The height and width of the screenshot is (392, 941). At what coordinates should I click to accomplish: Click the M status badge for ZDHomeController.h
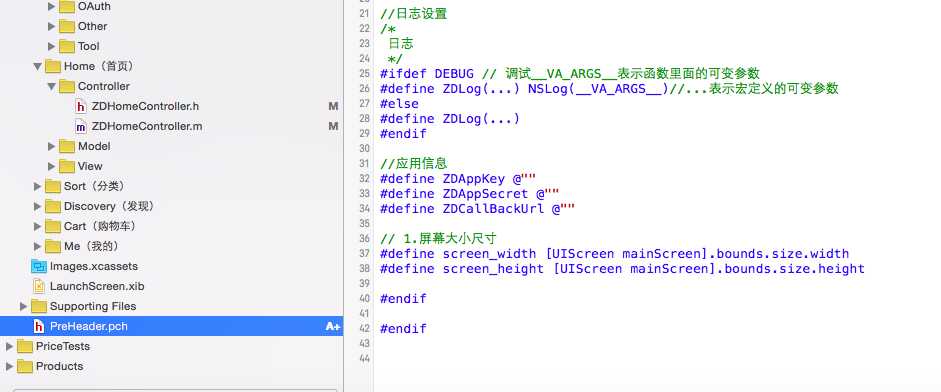click(x=333, y=107)
